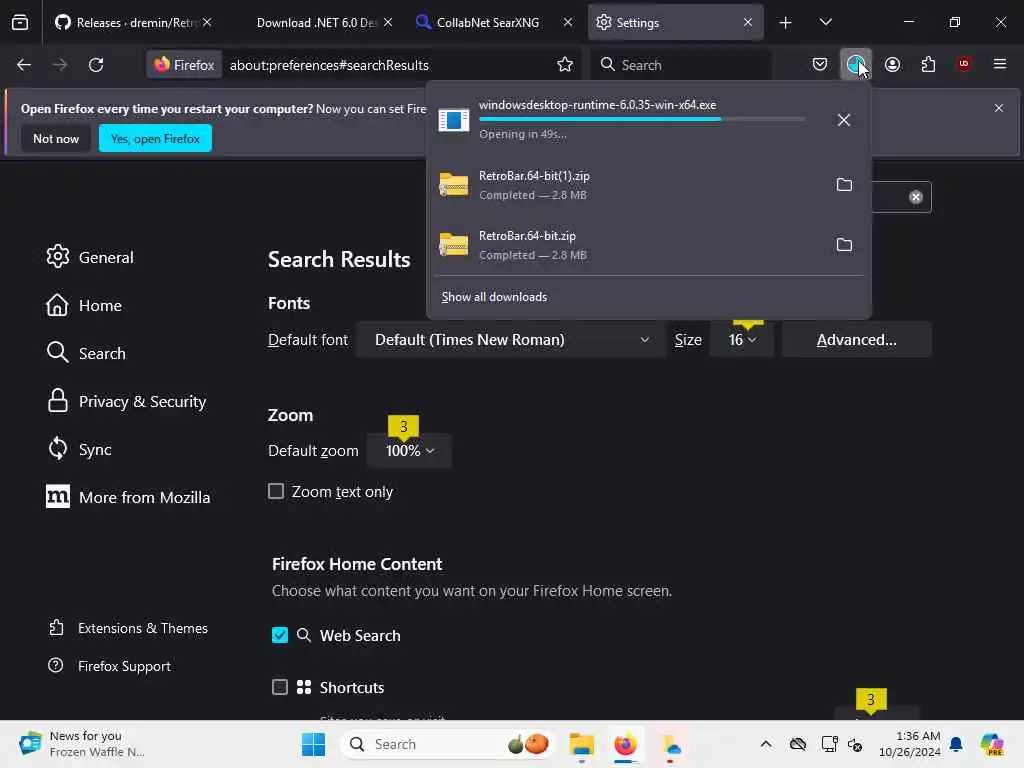Screen dimensions: 1024x768
Task: Open Save to Pocket icon
Action: (x=820, y=65)
